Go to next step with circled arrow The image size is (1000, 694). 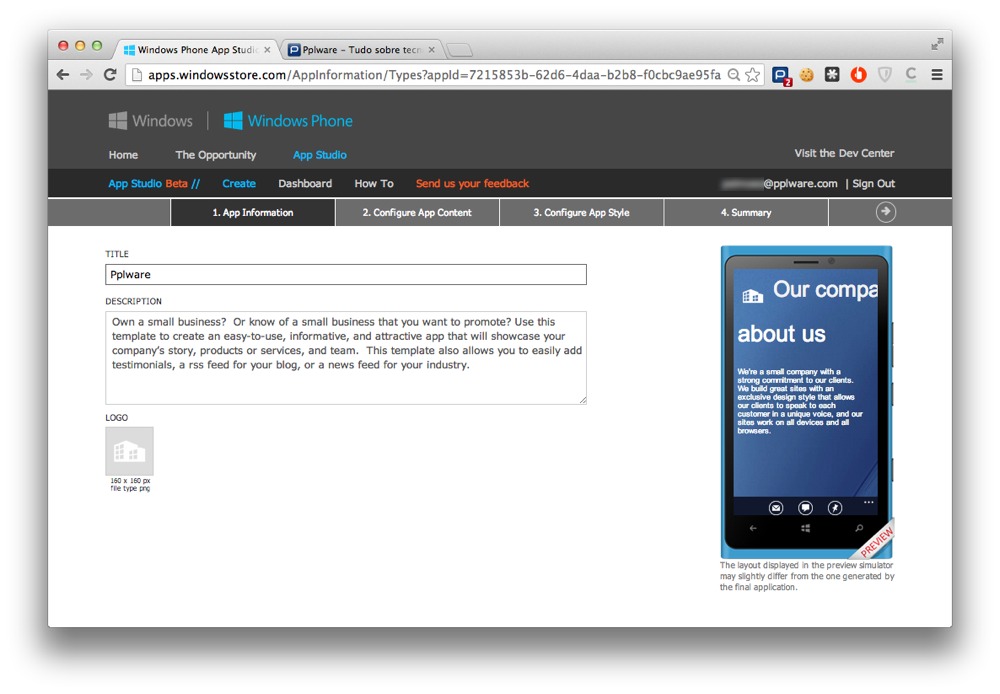tap(885, 212)
